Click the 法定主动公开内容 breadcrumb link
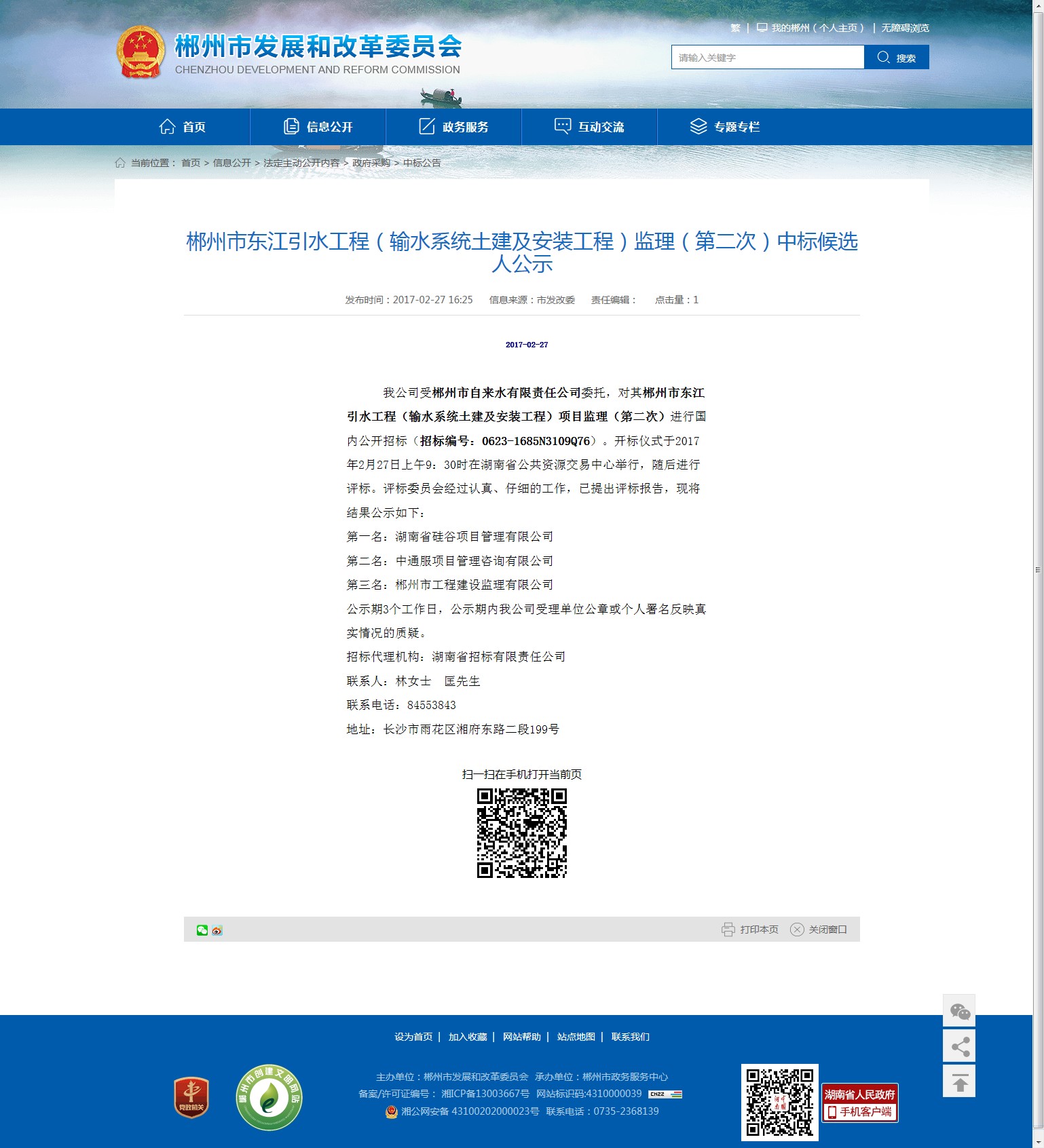Screen dimensions: 1044x1148 pyautogui.click(x=301, y=163)
